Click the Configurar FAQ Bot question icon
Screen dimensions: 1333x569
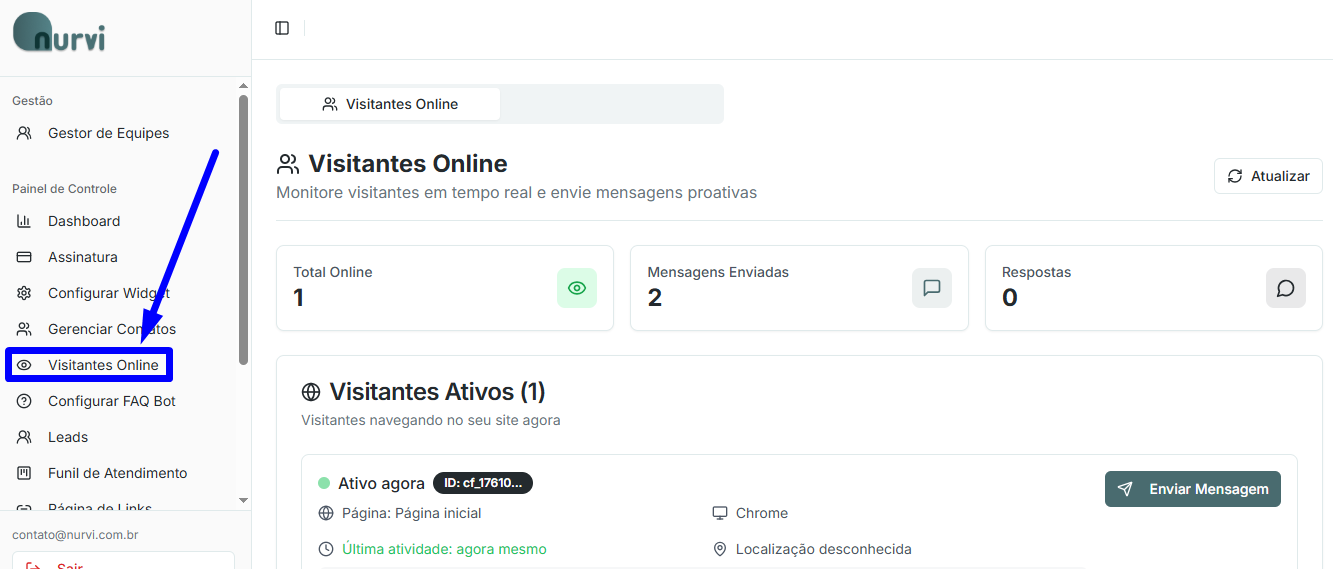(x=25, y=401)
